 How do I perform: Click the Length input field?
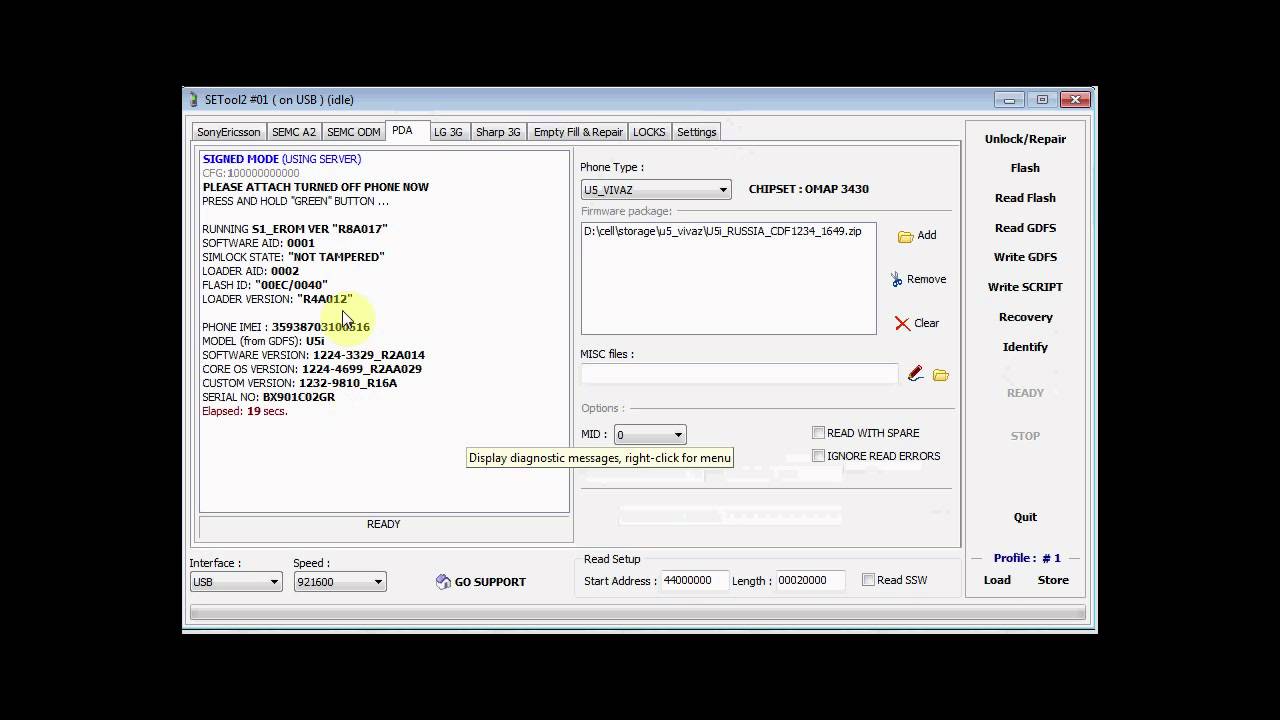tap(810, 580)
